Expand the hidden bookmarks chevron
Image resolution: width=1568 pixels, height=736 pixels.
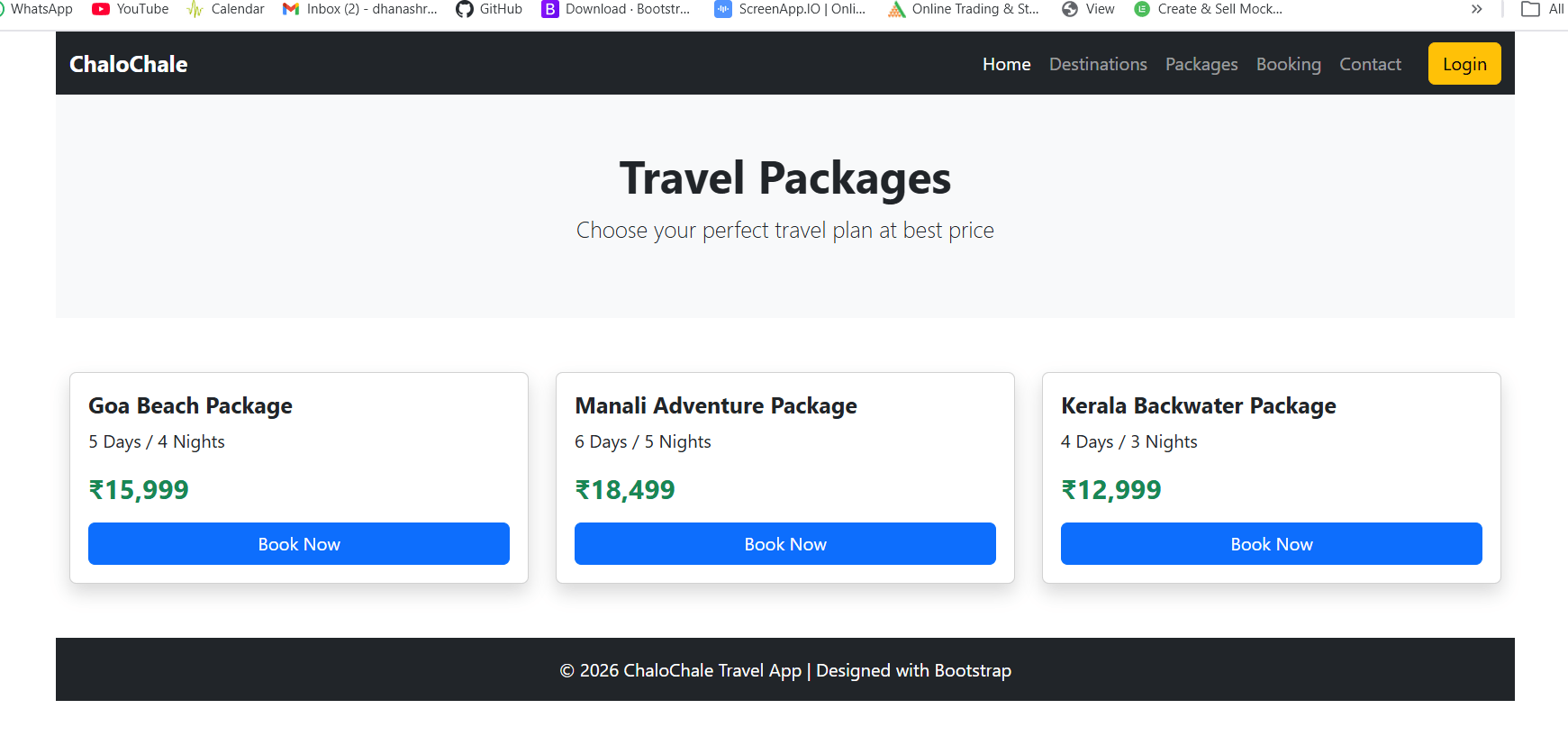point(1477,9)
